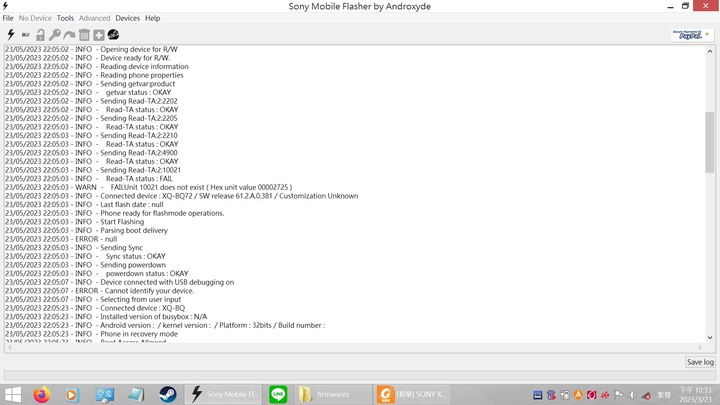The image size is (720, 405).
Task: Click the log scroll down arrow
Action: click(x=710, y=338)
